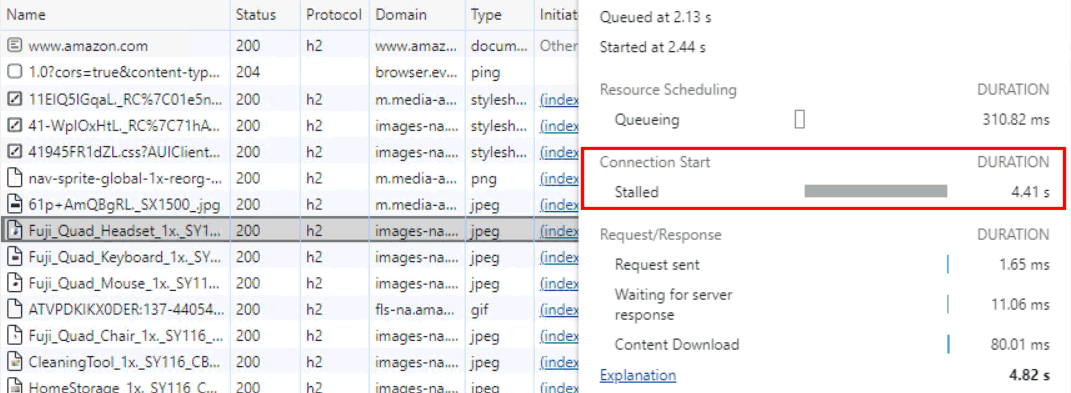Screen dimensions: 1071x393
Task: Open initiator link of 41-WpIOxHtL stylesheet row
Action: click(559, 126)
